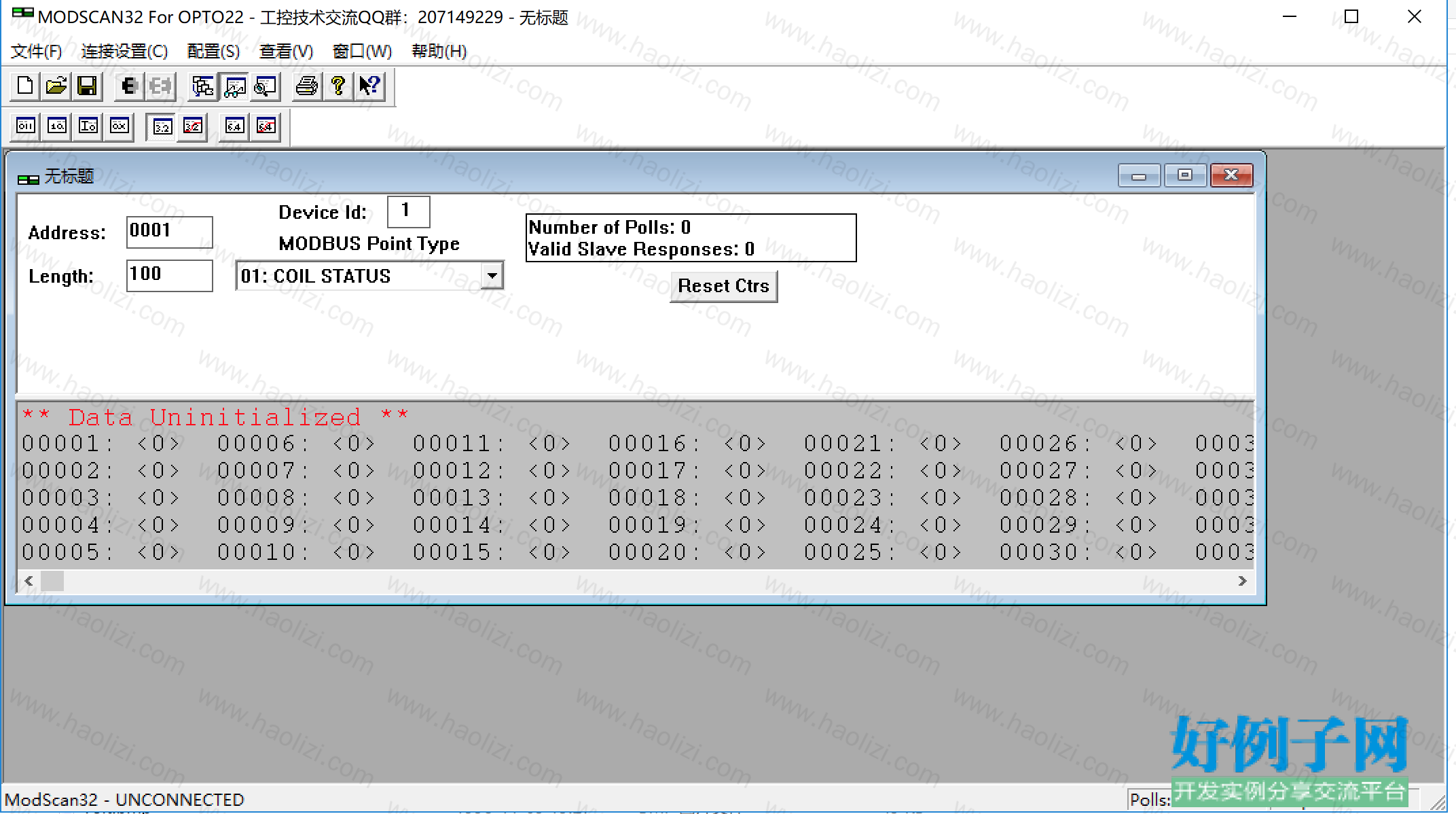Image resolution: width=1456 pixels, height=814 pixels.
Task: Maximize the 无标题 child window
Action: [1185, 175]
